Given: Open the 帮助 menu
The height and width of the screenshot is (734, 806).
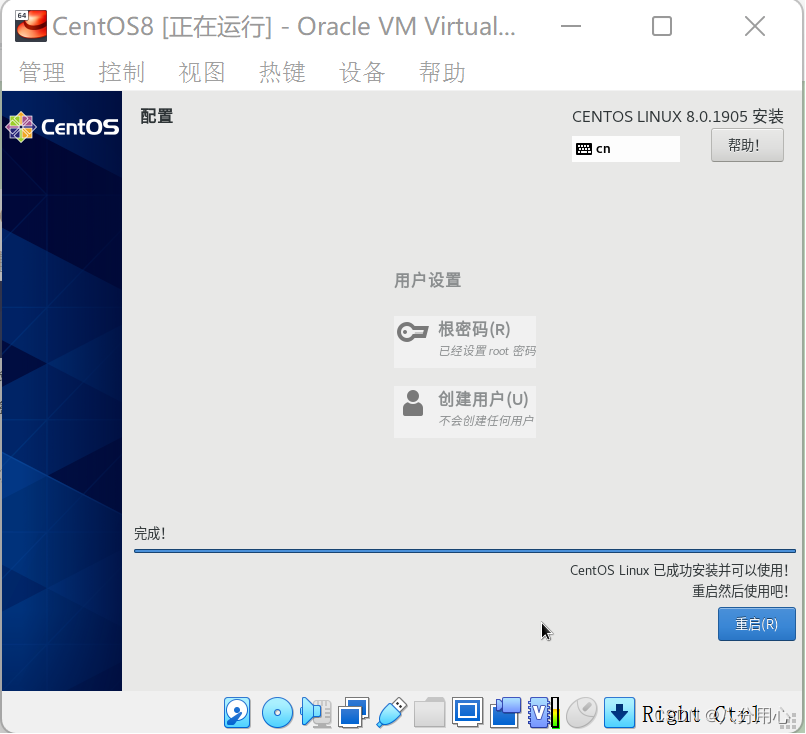Looking at the screenshot, I should coord(442,72).
